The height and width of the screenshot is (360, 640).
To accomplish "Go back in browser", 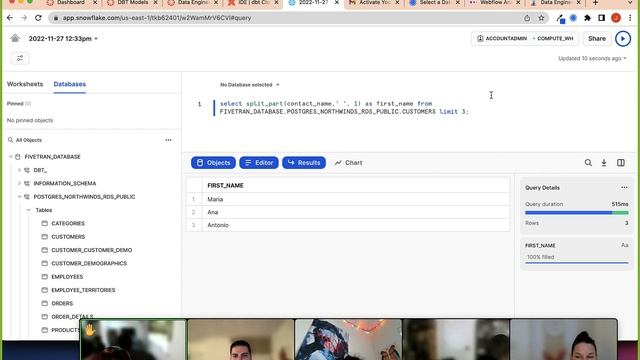I will 10,18.
